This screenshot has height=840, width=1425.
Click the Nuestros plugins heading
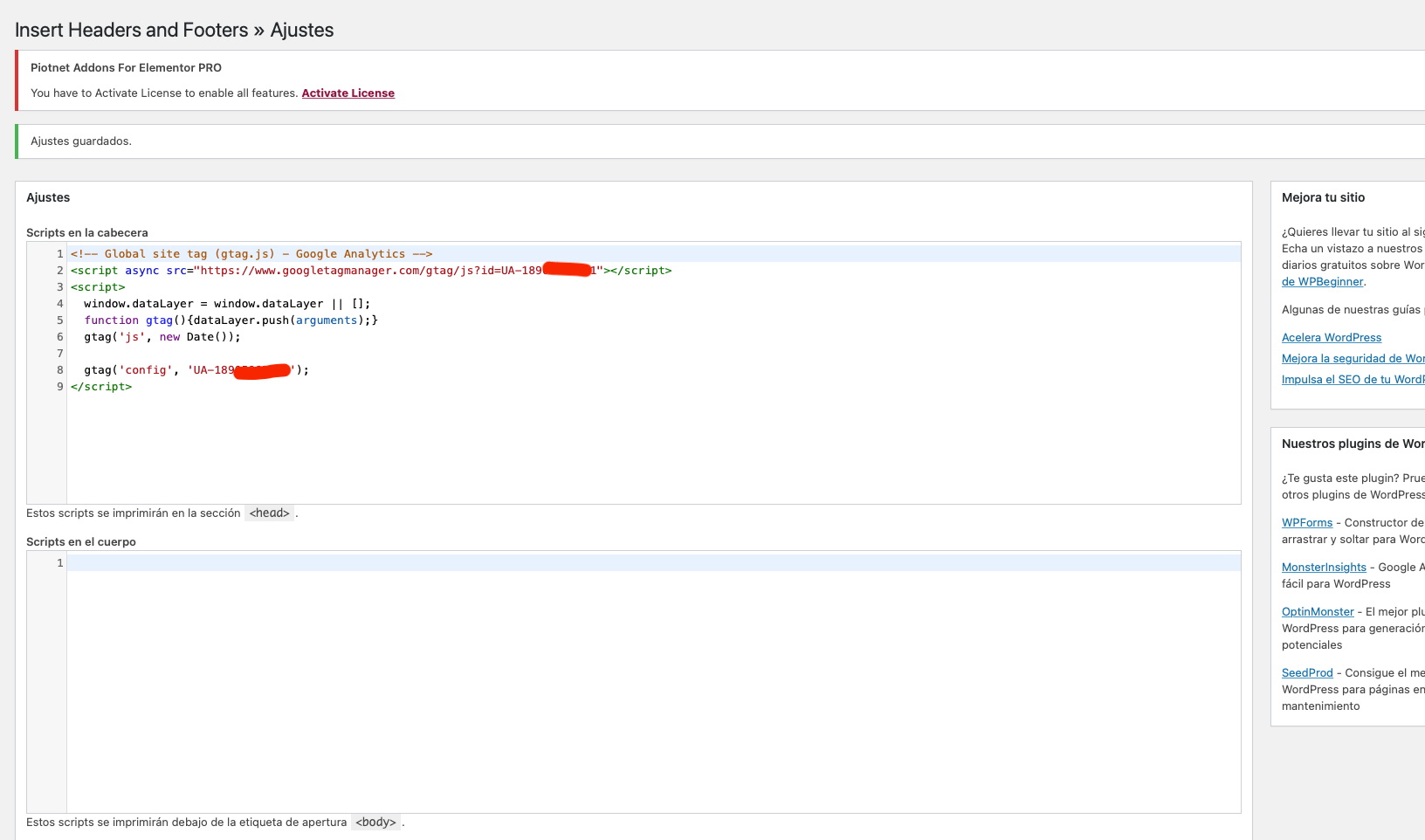[x=1353, y=444]
